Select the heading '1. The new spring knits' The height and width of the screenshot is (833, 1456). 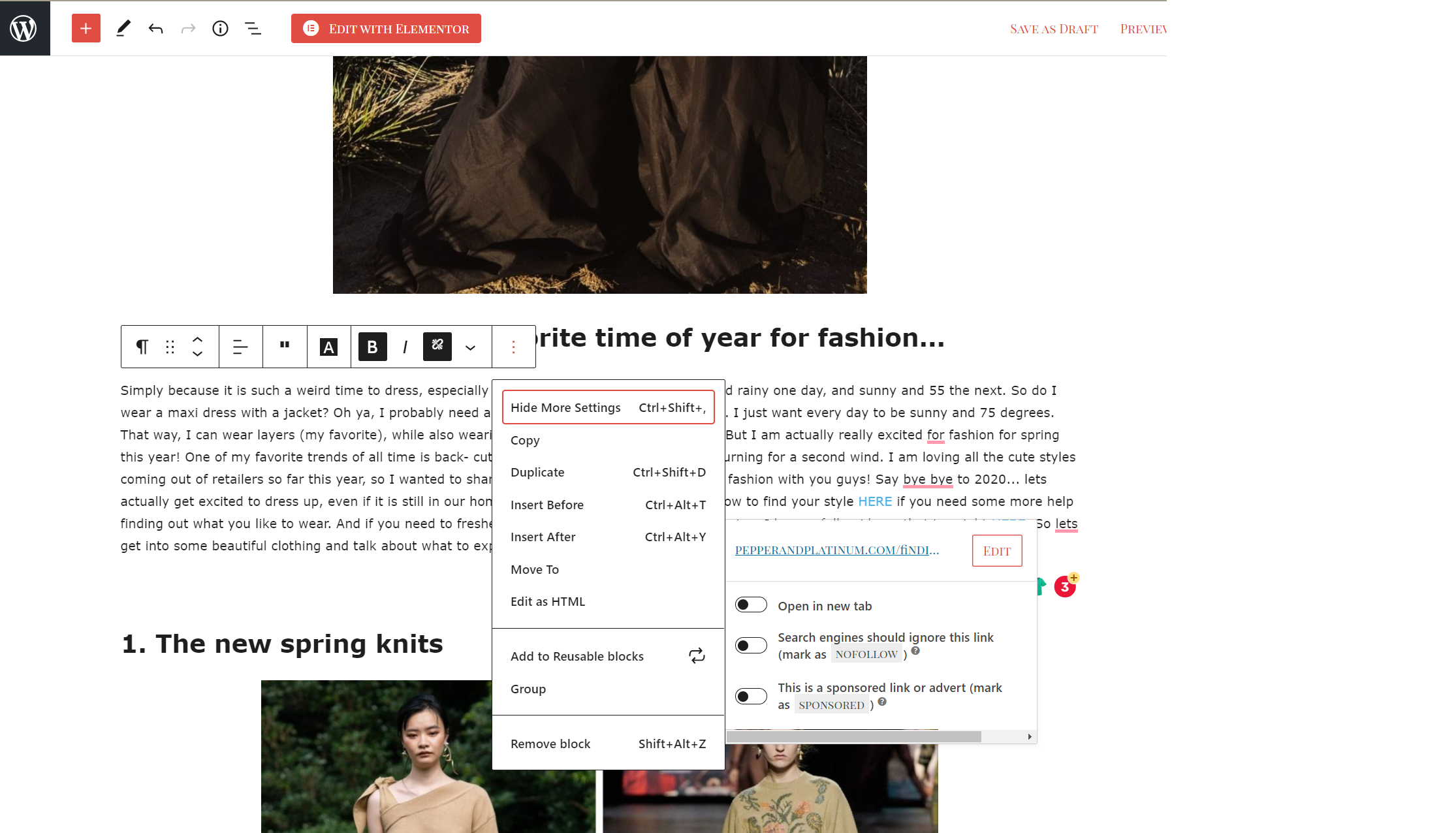pos(282,644)
